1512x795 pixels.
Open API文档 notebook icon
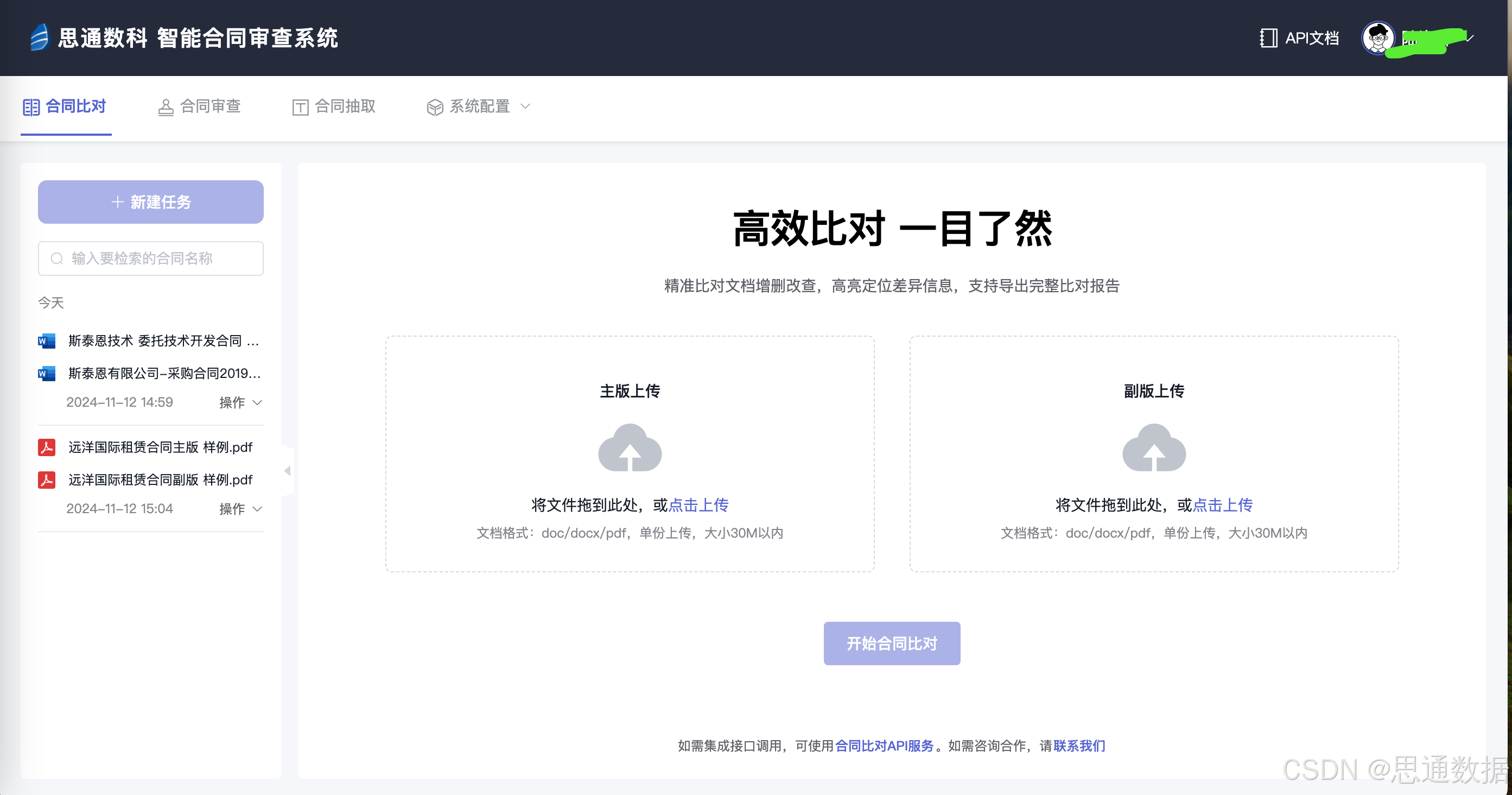[1268, 38]
